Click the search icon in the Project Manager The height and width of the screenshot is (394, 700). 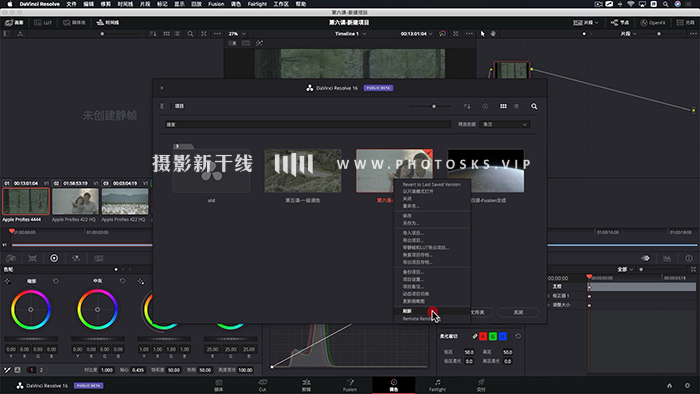[534, 106]
